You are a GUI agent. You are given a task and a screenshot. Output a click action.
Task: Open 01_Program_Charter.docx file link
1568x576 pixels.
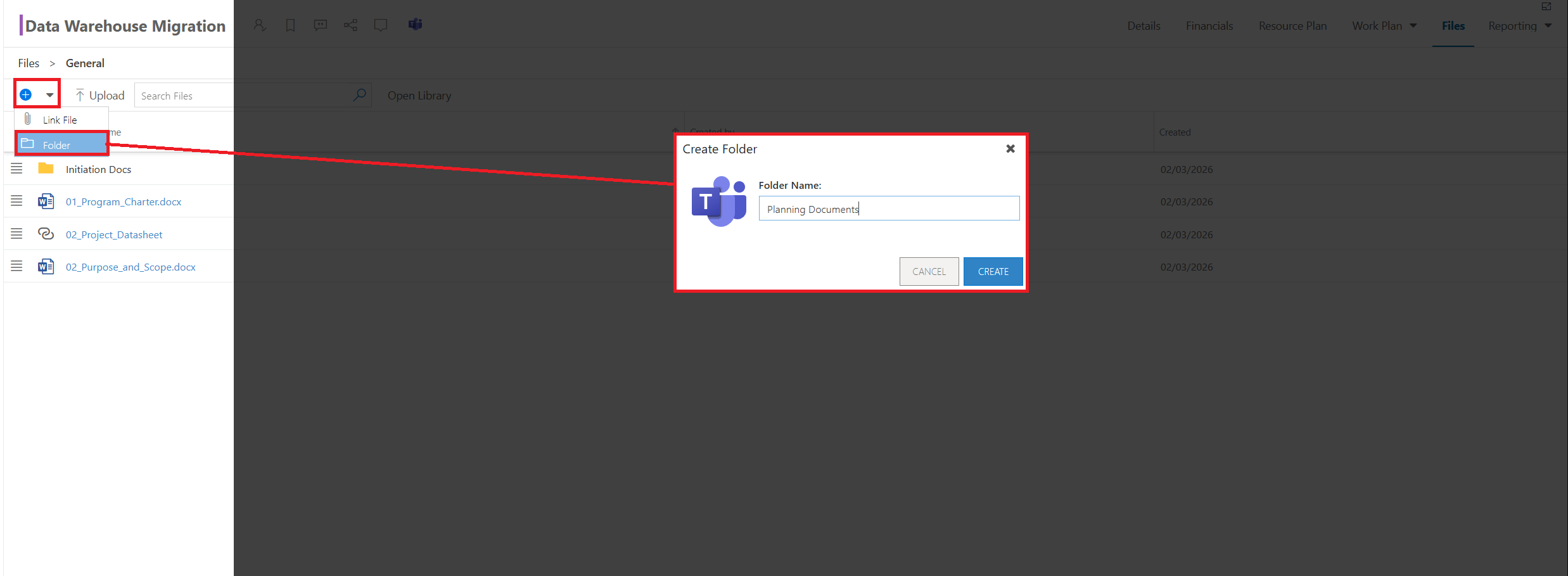click(124, 202)
